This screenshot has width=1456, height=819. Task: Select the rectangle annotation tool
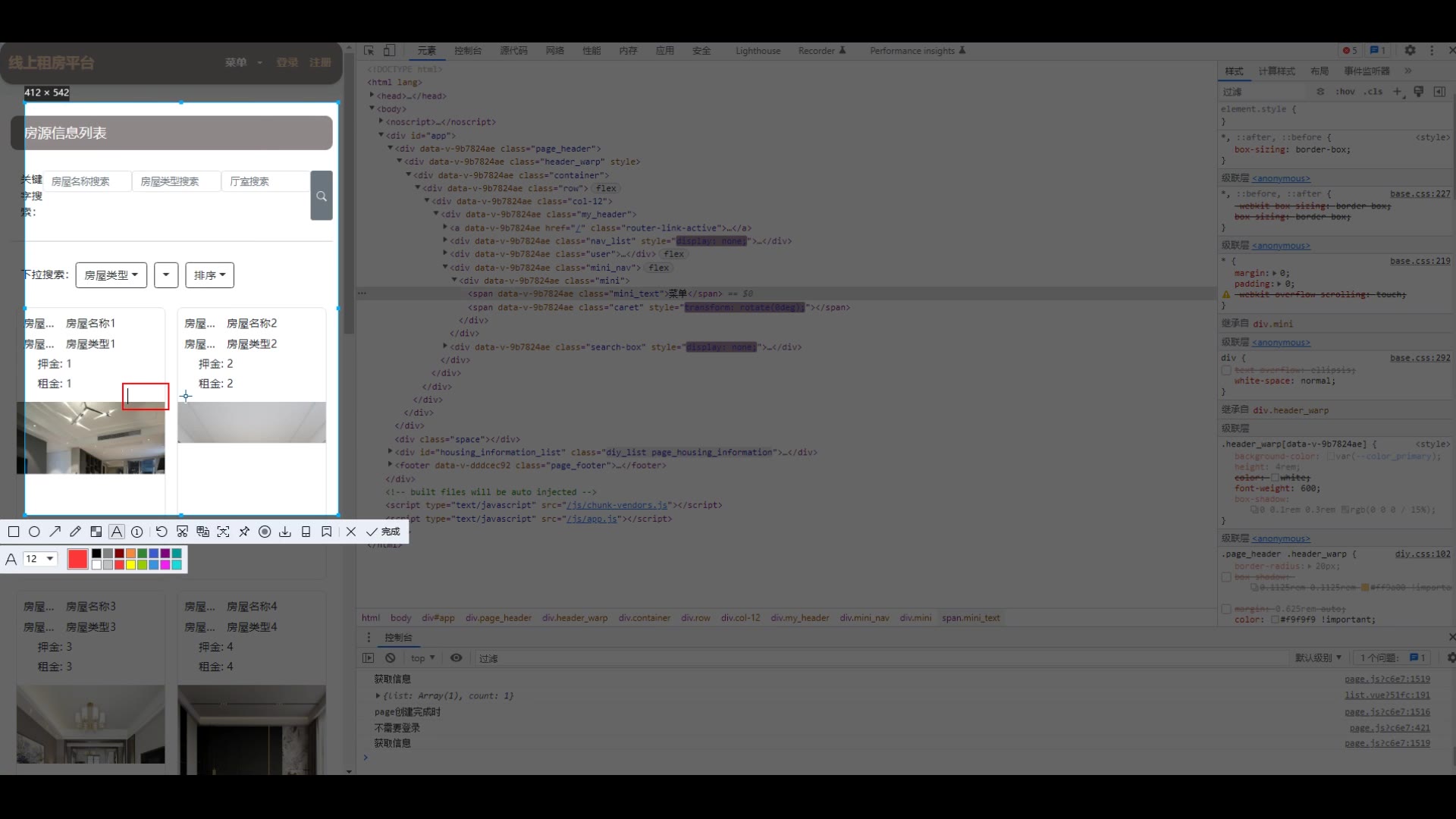[14, 532]
